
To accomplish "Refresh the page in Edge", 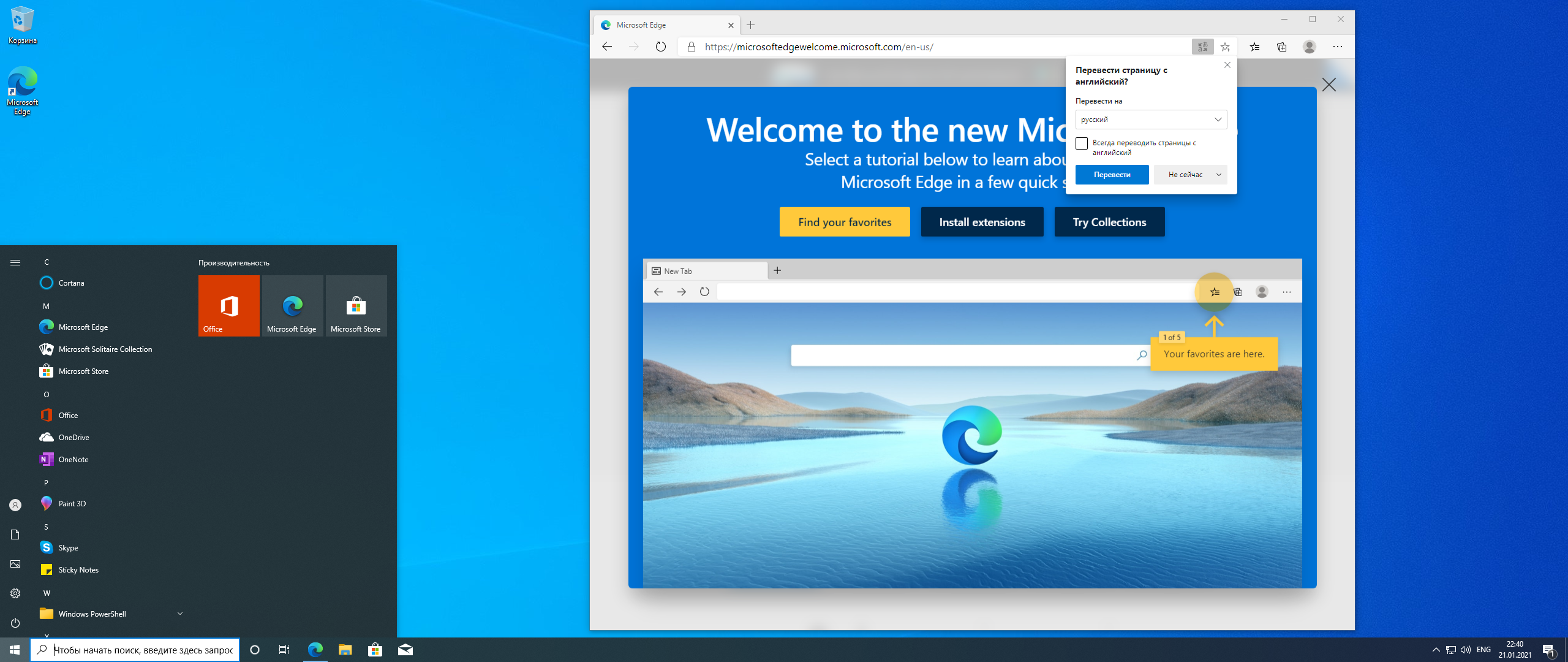I will [660, 47].
